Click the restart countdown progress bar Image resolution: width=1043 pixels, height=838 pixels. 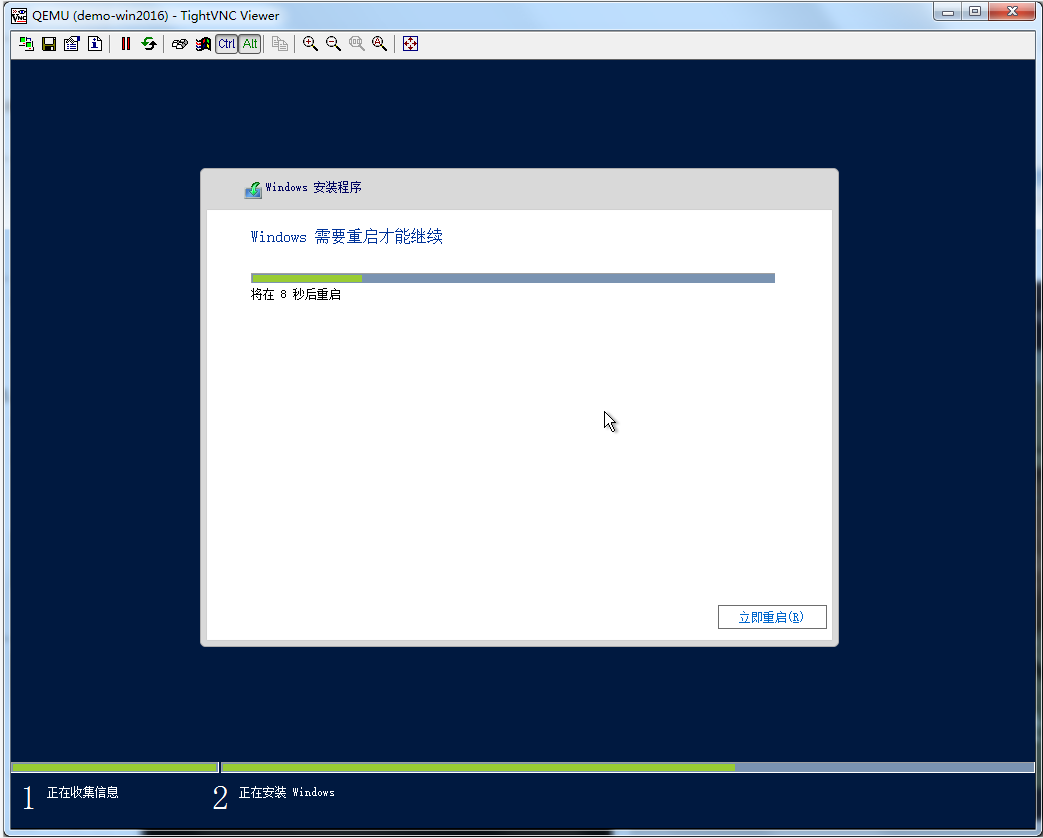pos(513,278)
